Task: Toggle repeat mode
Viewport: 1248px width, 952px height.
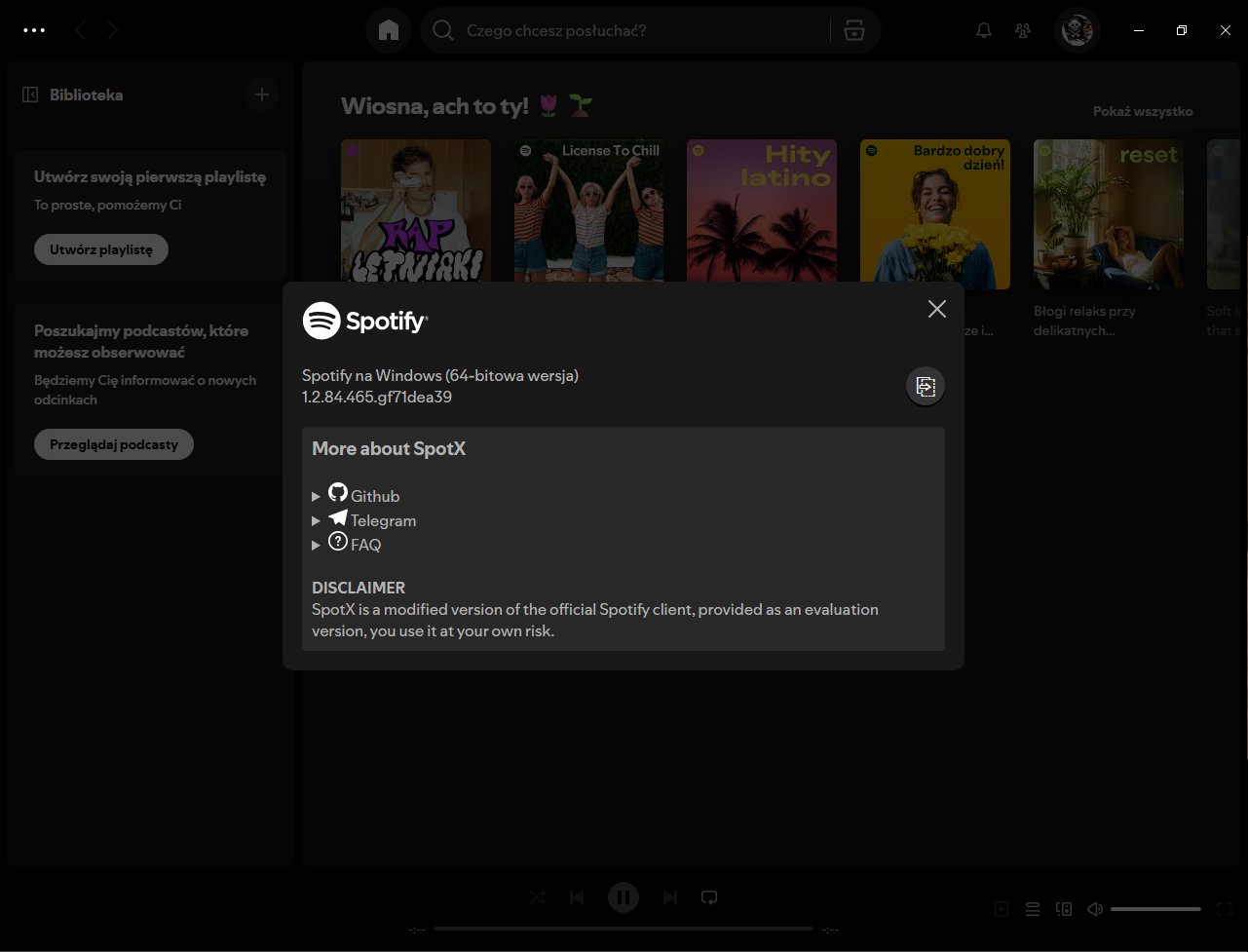Action: click(709, 897)
